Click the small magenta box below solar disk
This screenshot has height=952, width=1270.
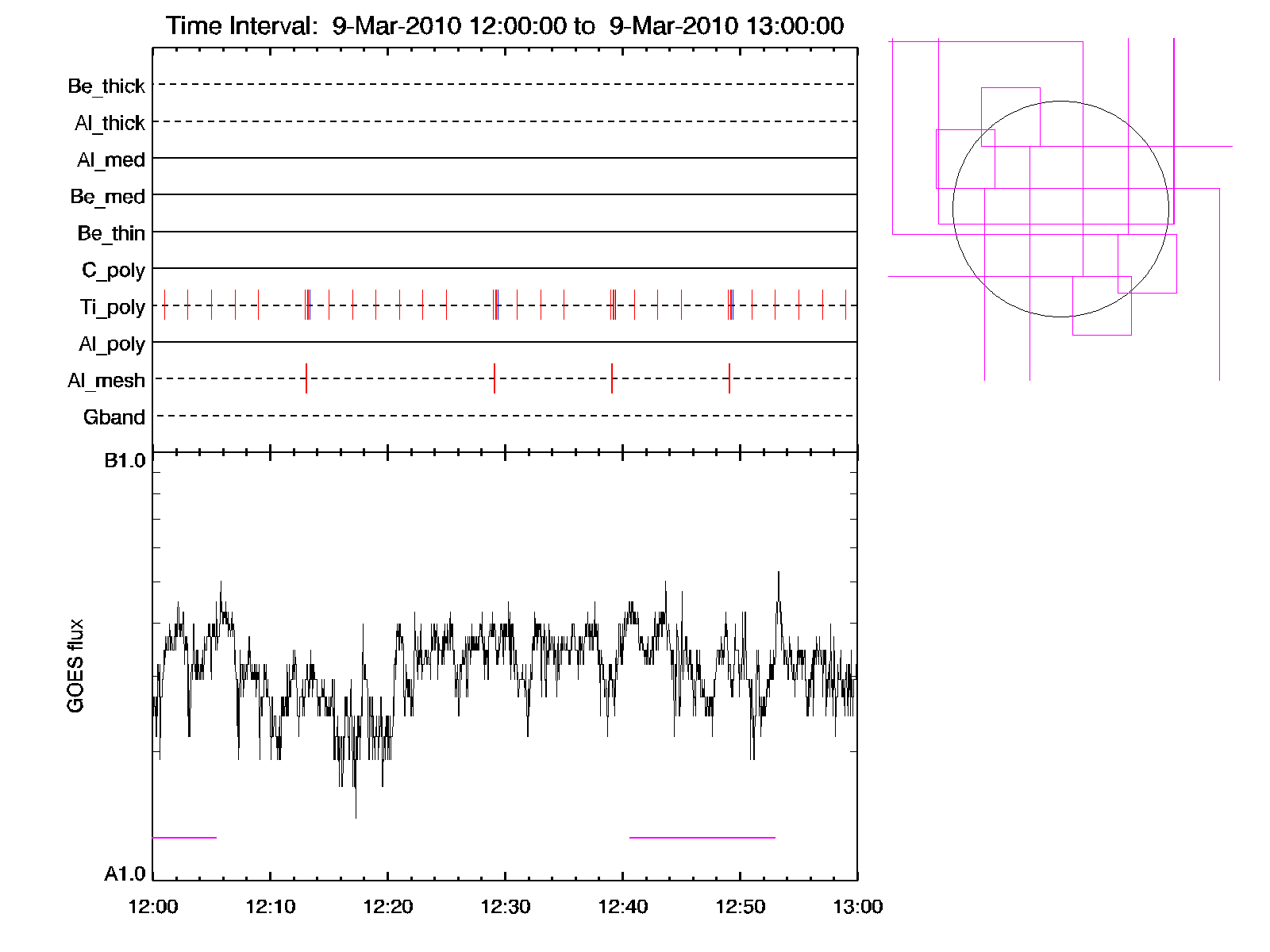[x=1102, y=306]
